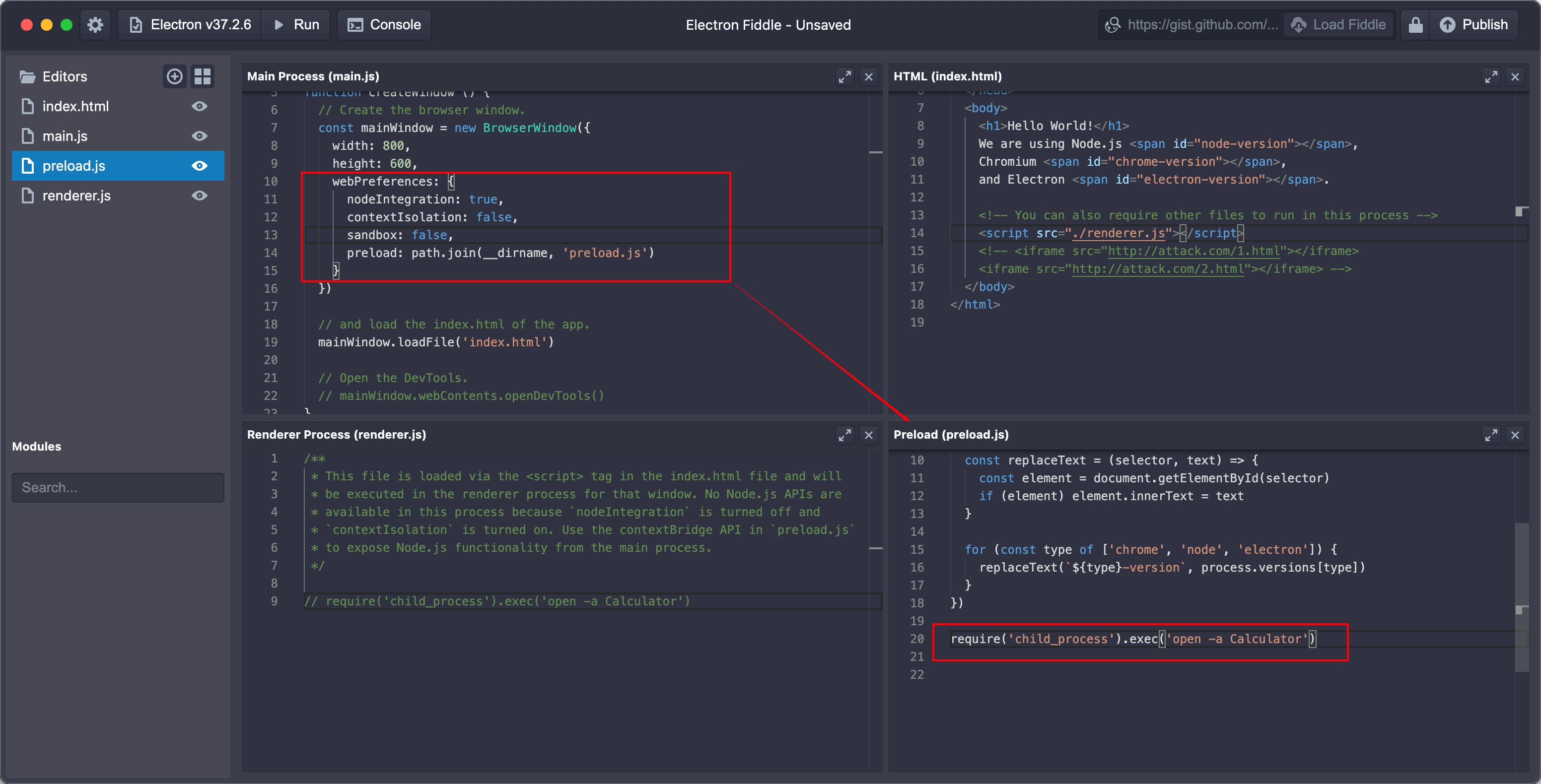Close the Renderer Process (renderer.js) editor

(x=869, y=435)
